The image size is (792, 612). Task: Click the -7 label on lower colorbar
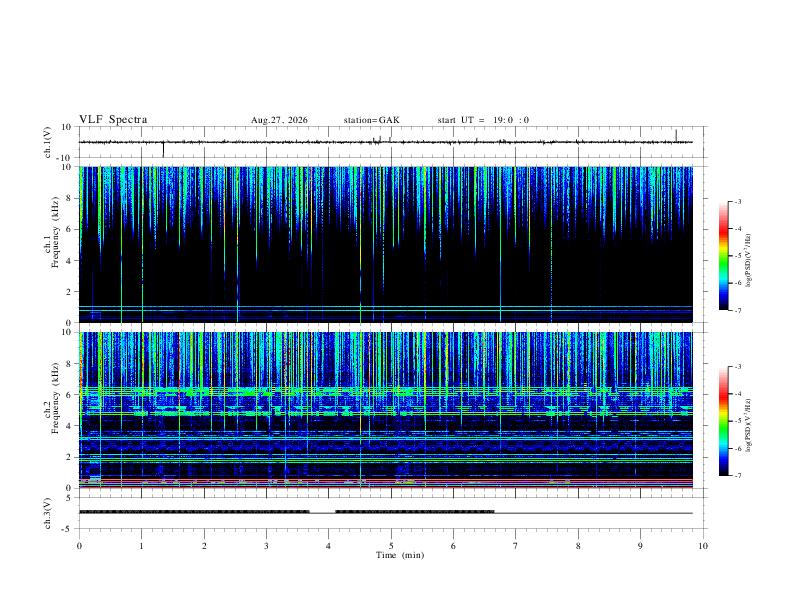pos(738,476)
